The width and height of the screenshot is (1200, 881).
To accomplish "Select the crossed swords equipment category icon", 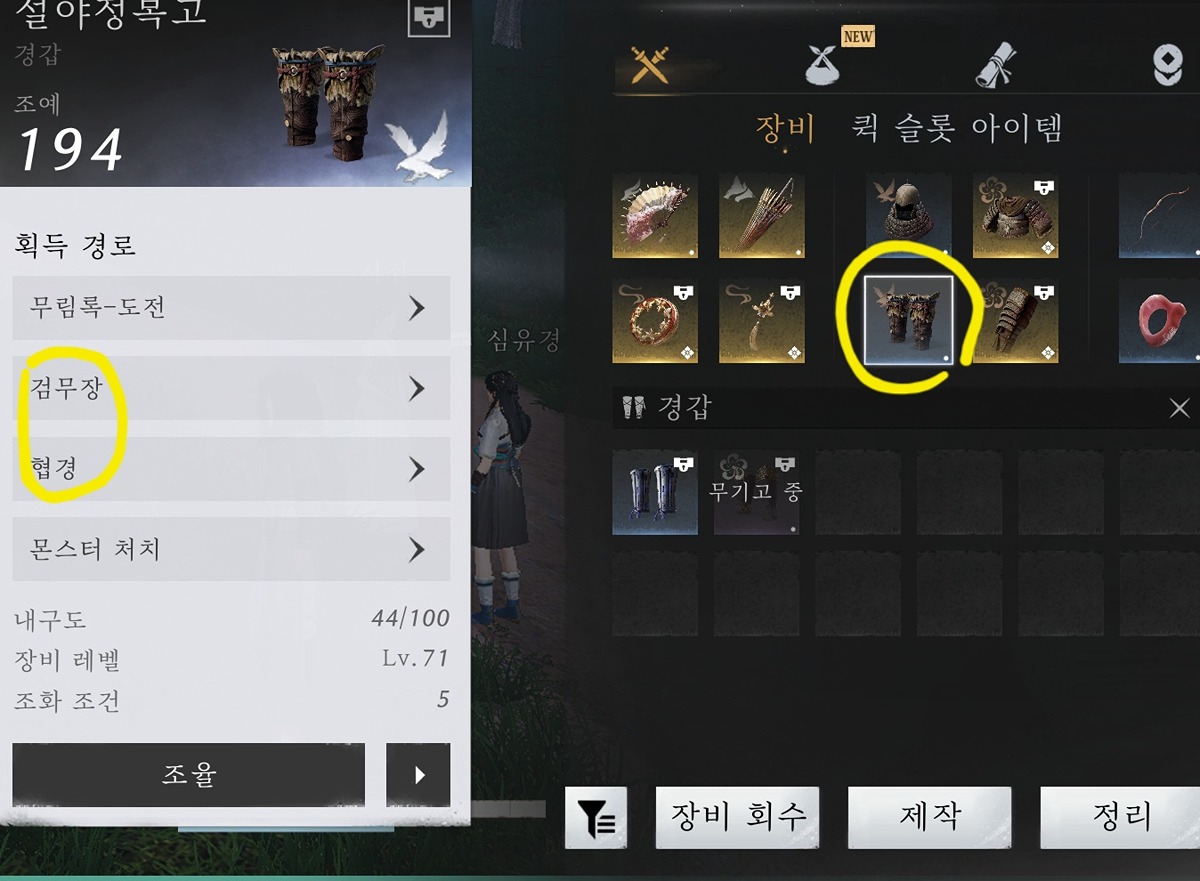I will [649, 63].
